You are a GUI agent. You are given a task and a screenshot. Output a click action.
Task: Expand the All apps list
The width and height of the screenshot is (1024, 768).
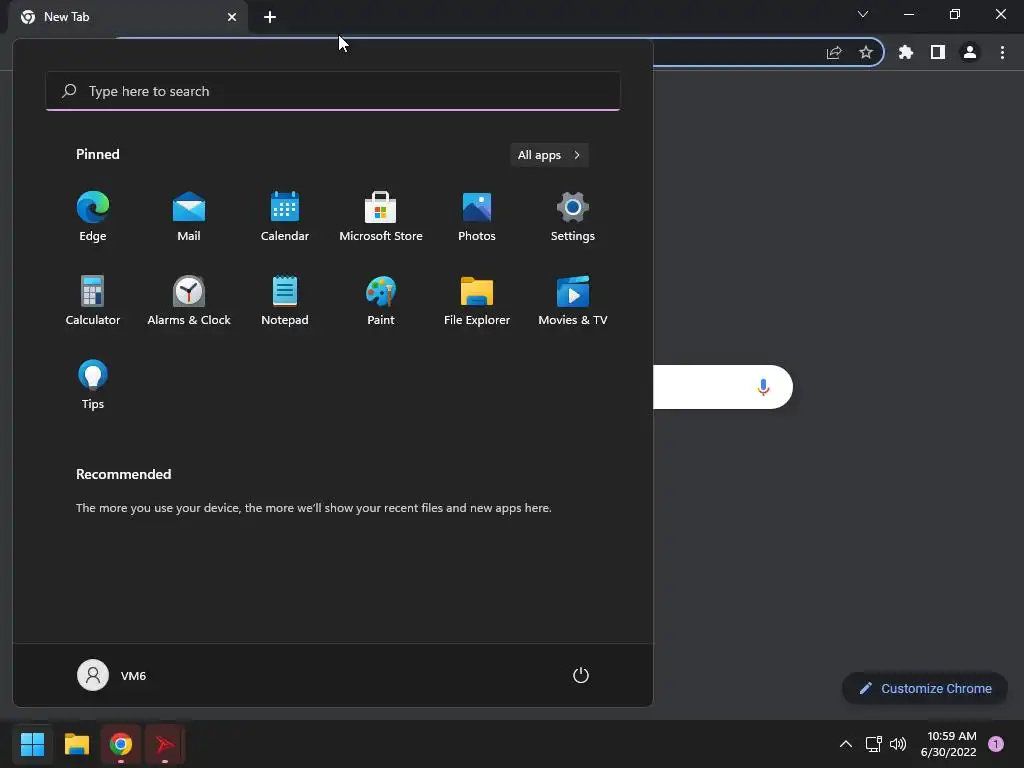tap(549, 155)
